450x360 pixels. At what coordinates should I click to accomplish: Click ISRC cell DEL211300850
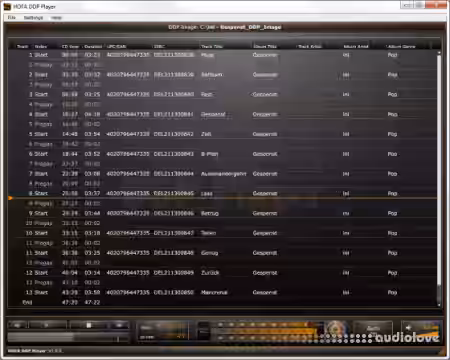coord(174,292)
